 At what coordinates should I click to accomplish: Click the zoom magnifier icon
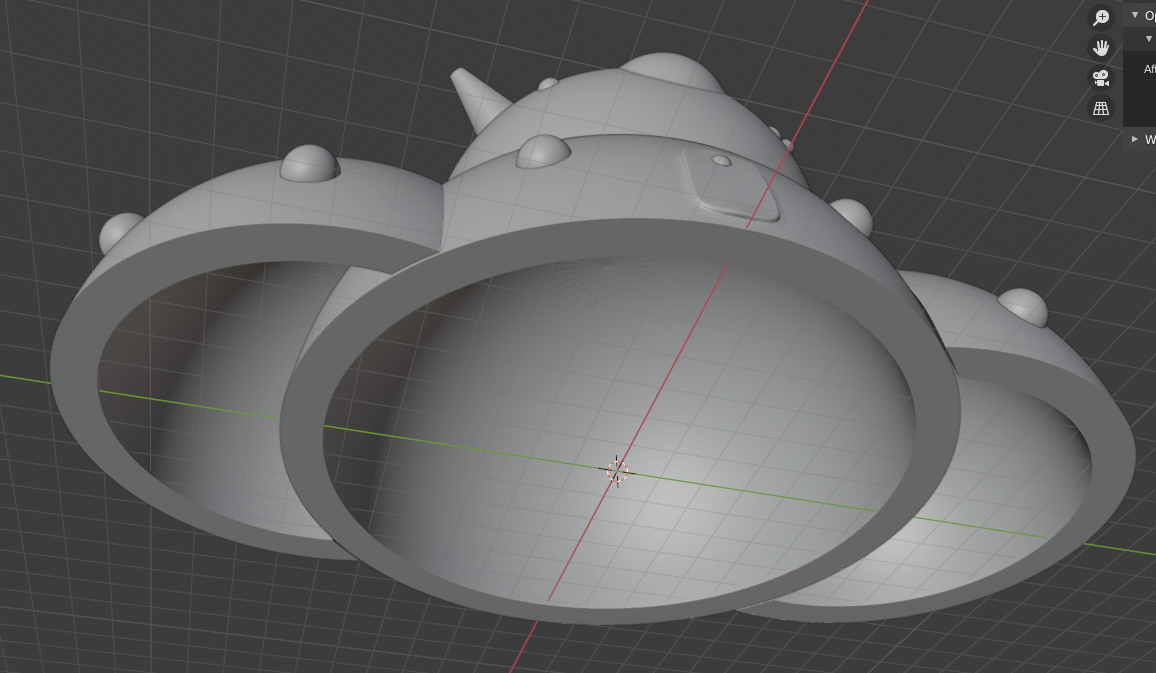(x=1100, y=16)
